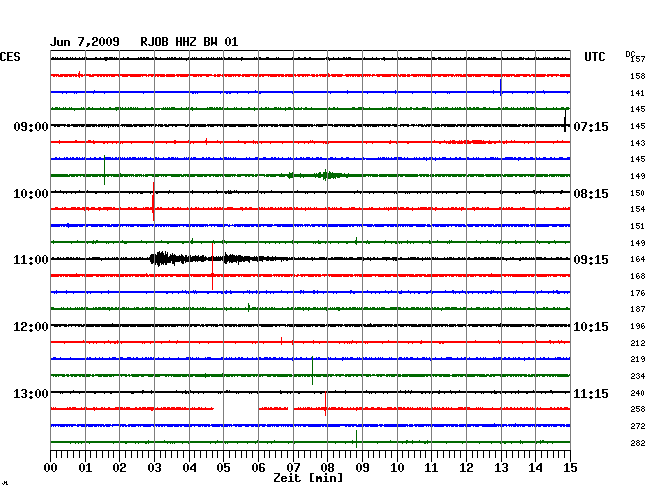This screenshot has width=650, height=494.
Task: Click the DC value "258"
Action: pyautogui.click(x=638, y=409)
